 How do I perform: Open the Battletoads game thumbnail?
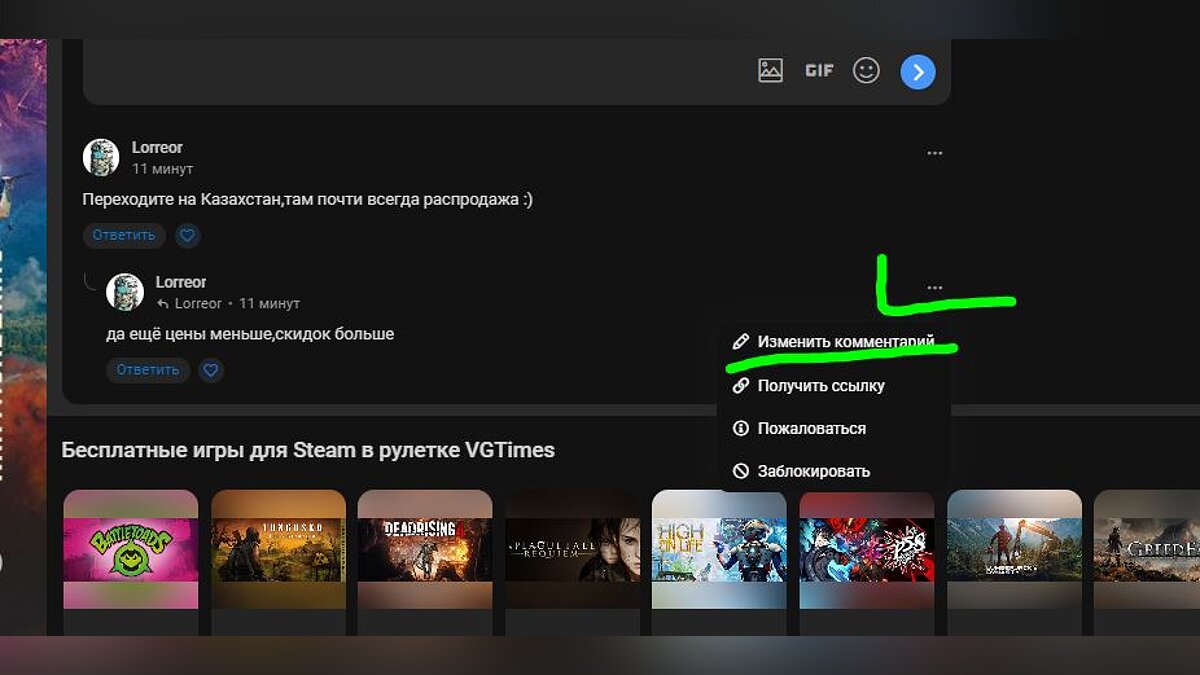click(x=131, y=549)
